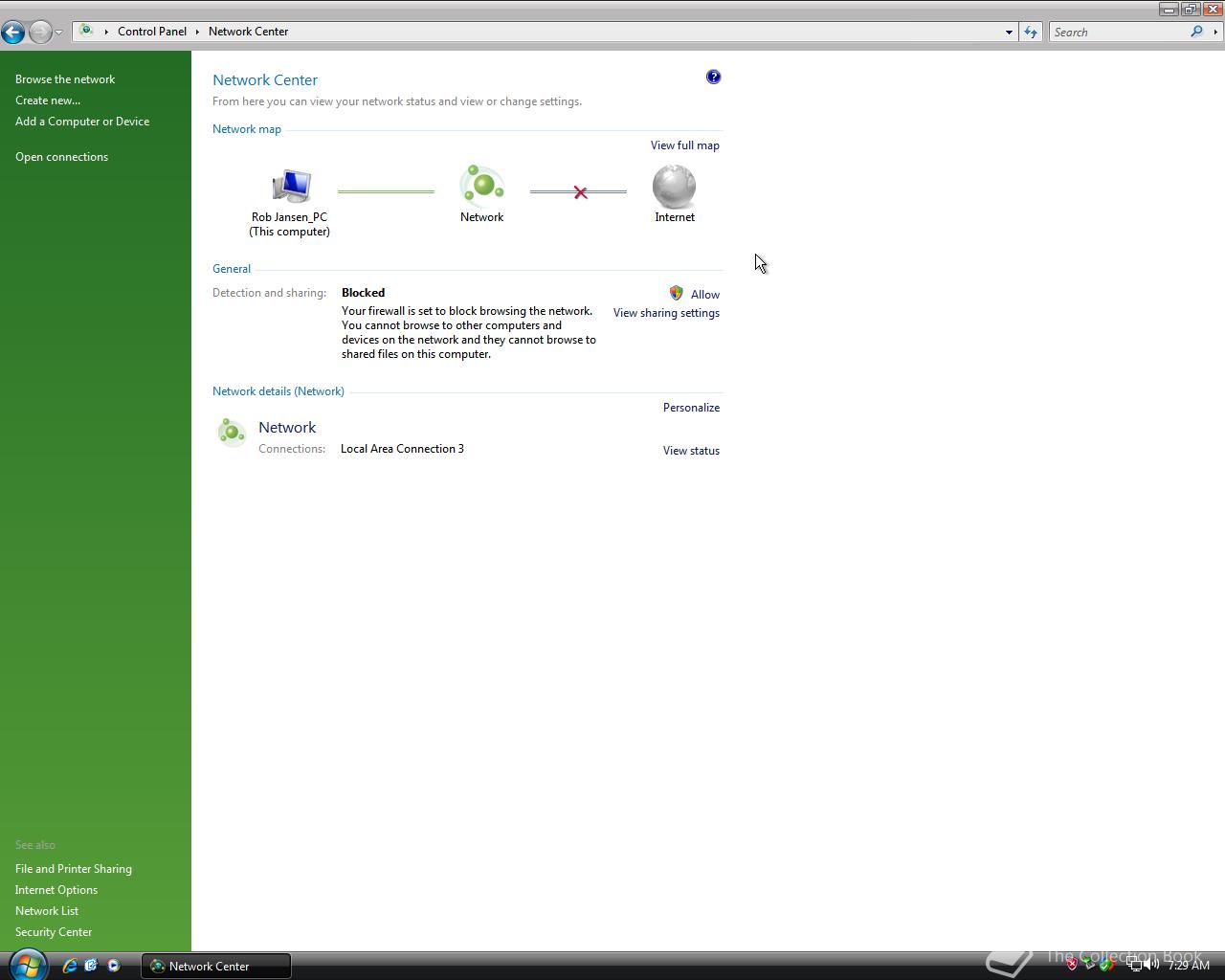The width and height of the screenshot is (1225, 980).
Task: Expand the arrow before Control Panel breadcrumb
Action: 106,32
